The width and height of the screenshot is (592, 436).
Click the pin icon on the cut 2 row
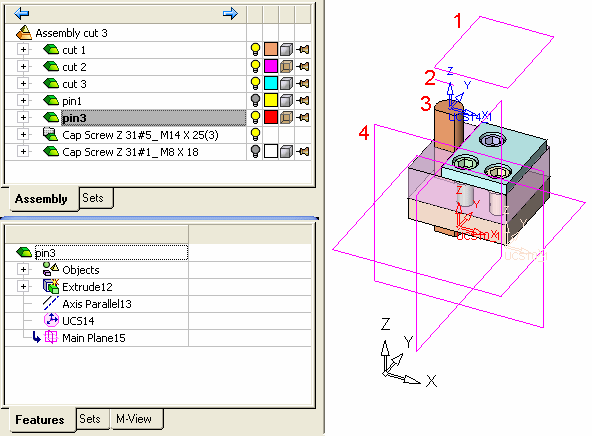tap(303, 66)
